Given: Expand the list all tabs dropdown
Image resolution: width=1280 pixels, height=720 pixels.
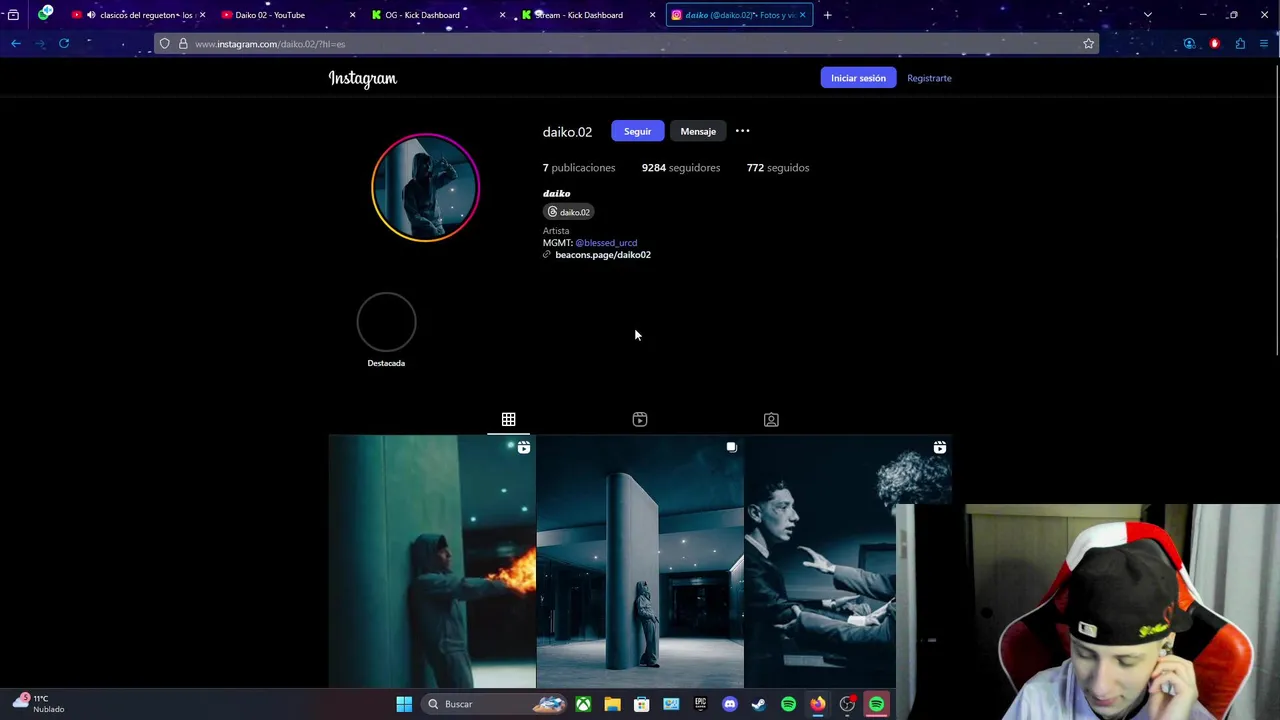Looking at the screenshot, I should [1147, 15].
